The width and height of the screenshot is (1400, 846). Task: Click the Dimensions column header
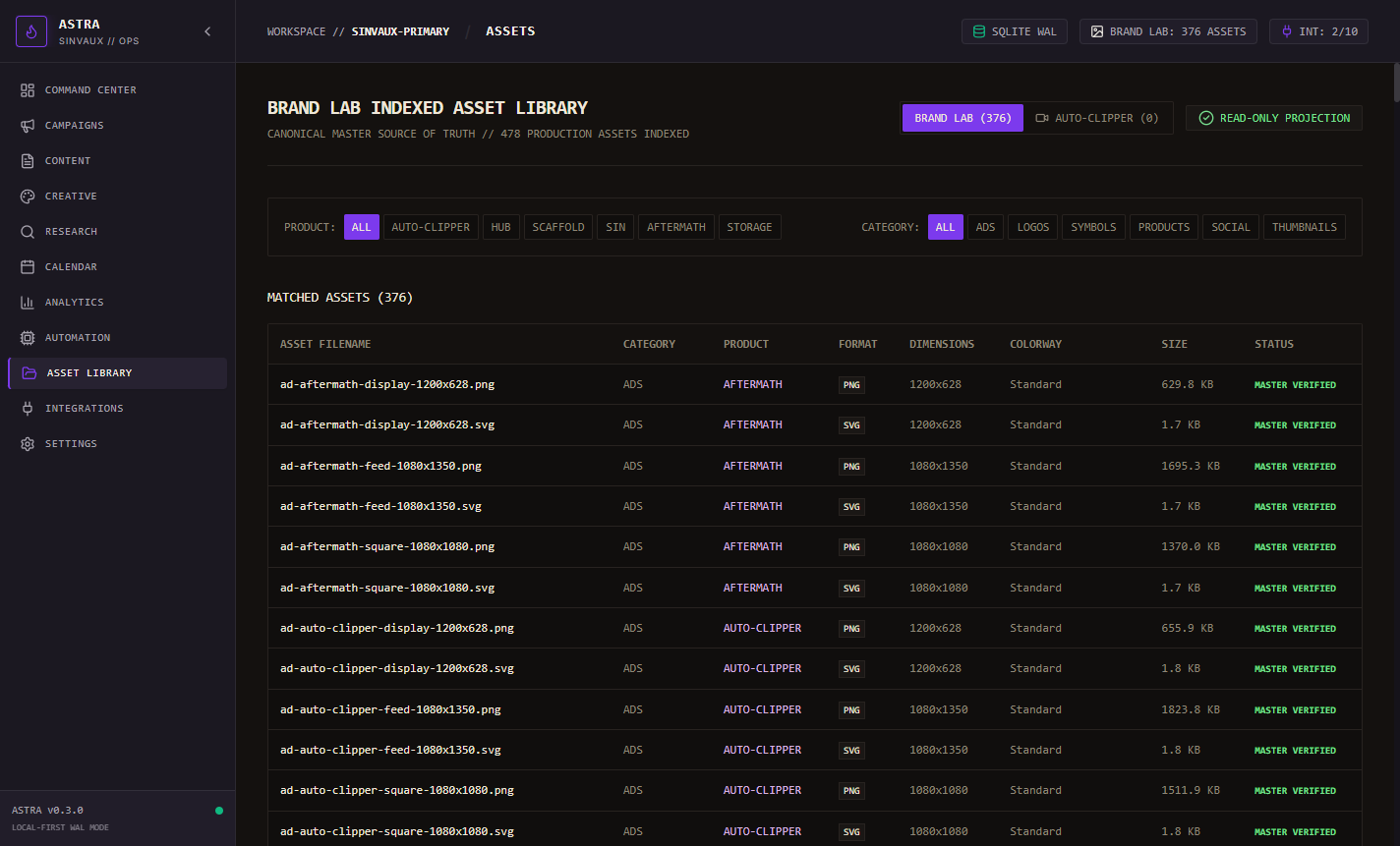tap(942, 344)
